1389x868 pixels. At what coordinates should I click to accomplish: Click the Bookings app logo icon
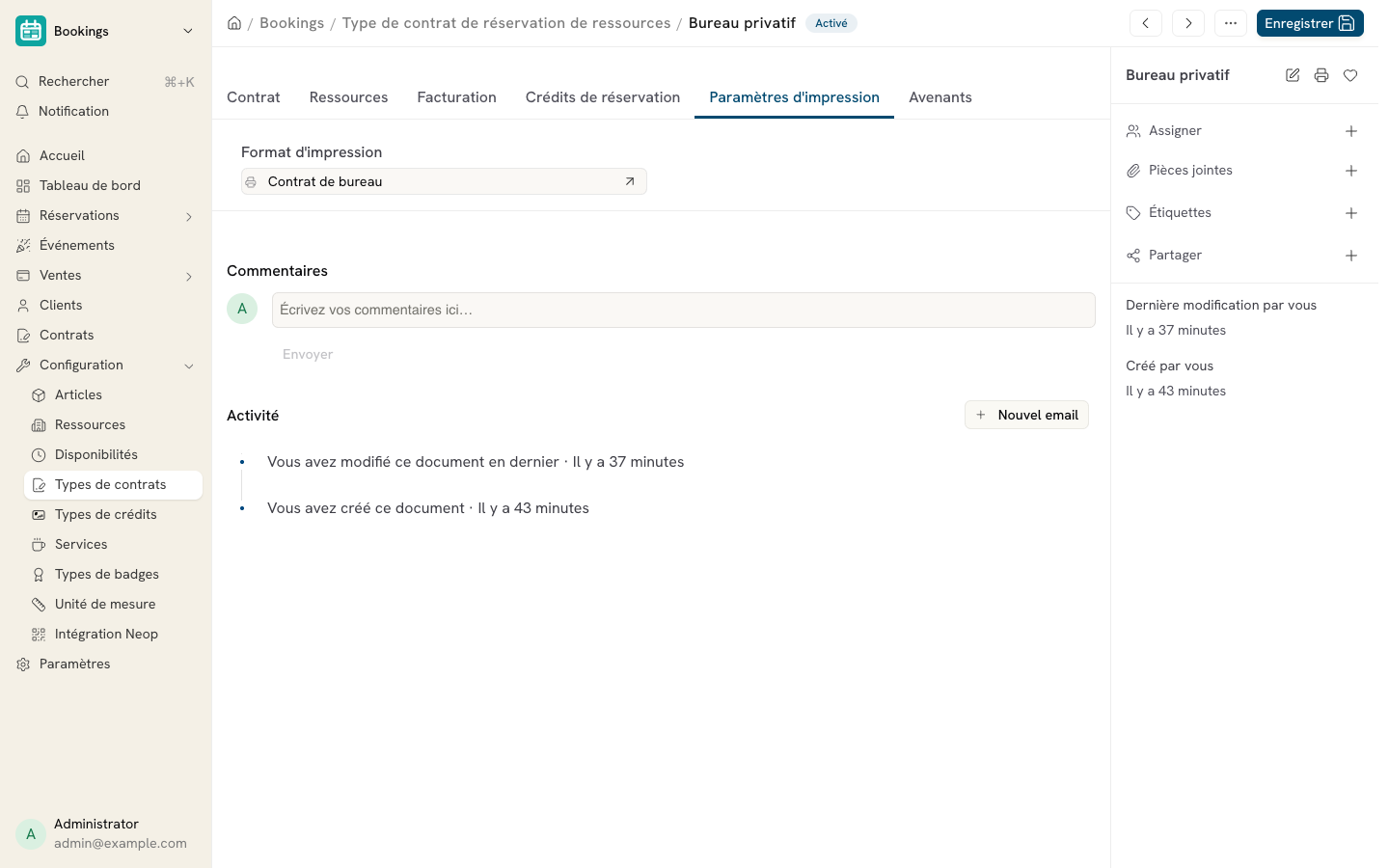pyautogui.click(x=31, y=31)
